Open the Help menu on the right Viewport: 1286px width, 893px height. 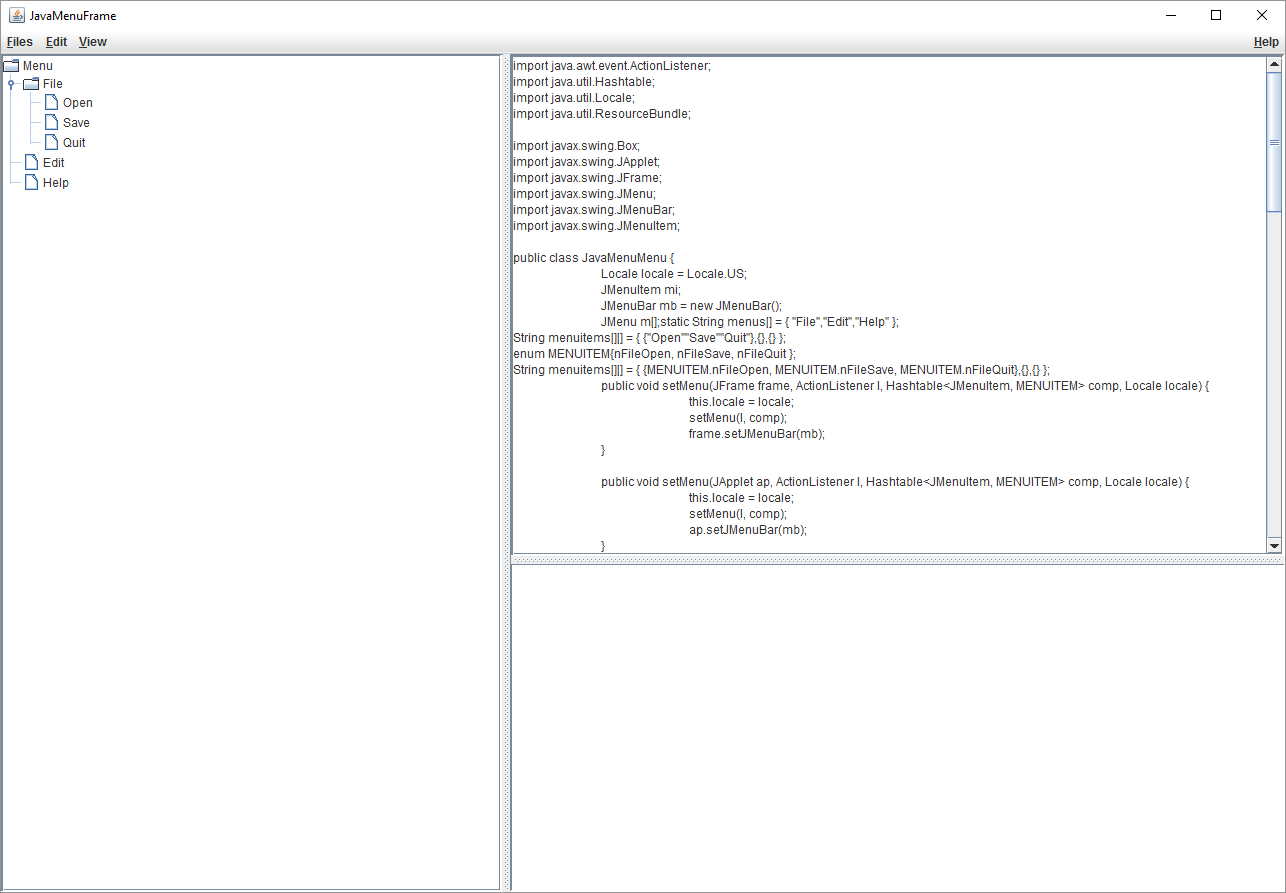pyautogui.click(x=1265, y=42)
